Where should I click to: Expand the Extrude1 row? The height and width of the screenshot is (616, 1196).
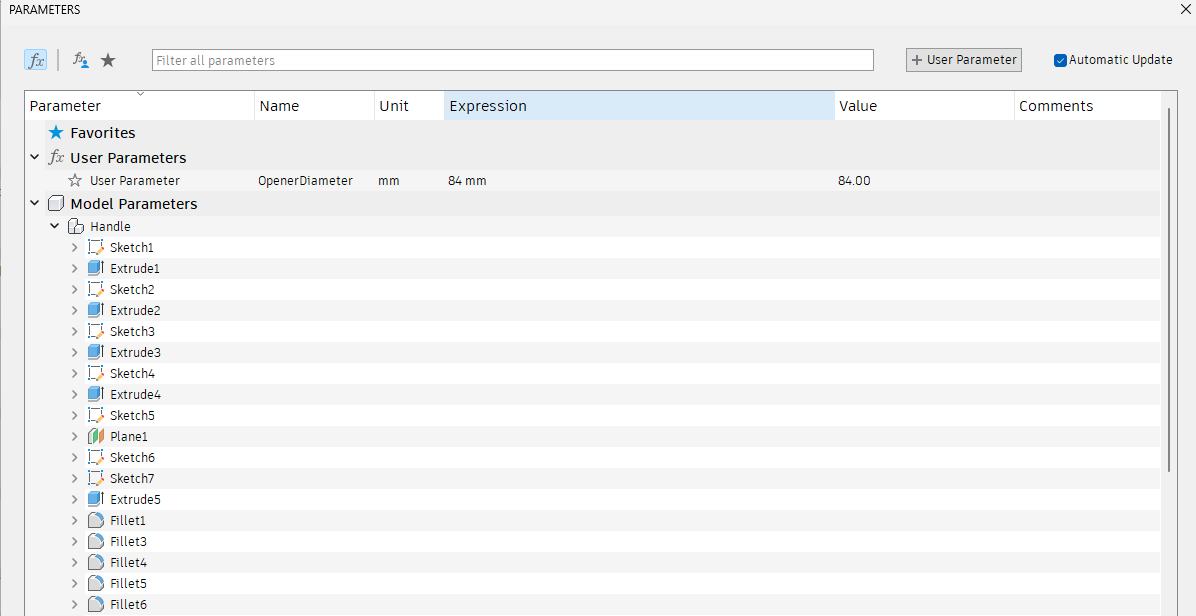tap(74, 268)
